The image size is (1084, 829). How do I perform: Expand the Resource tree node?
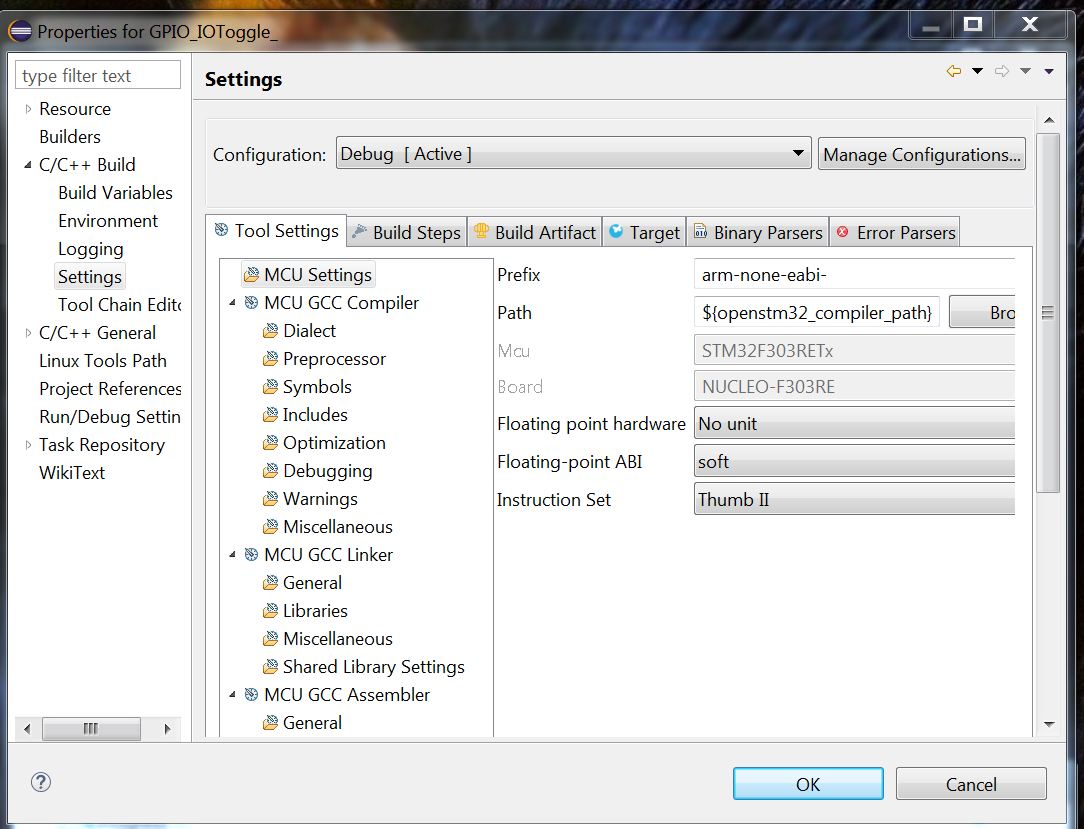tap(28, 109)
